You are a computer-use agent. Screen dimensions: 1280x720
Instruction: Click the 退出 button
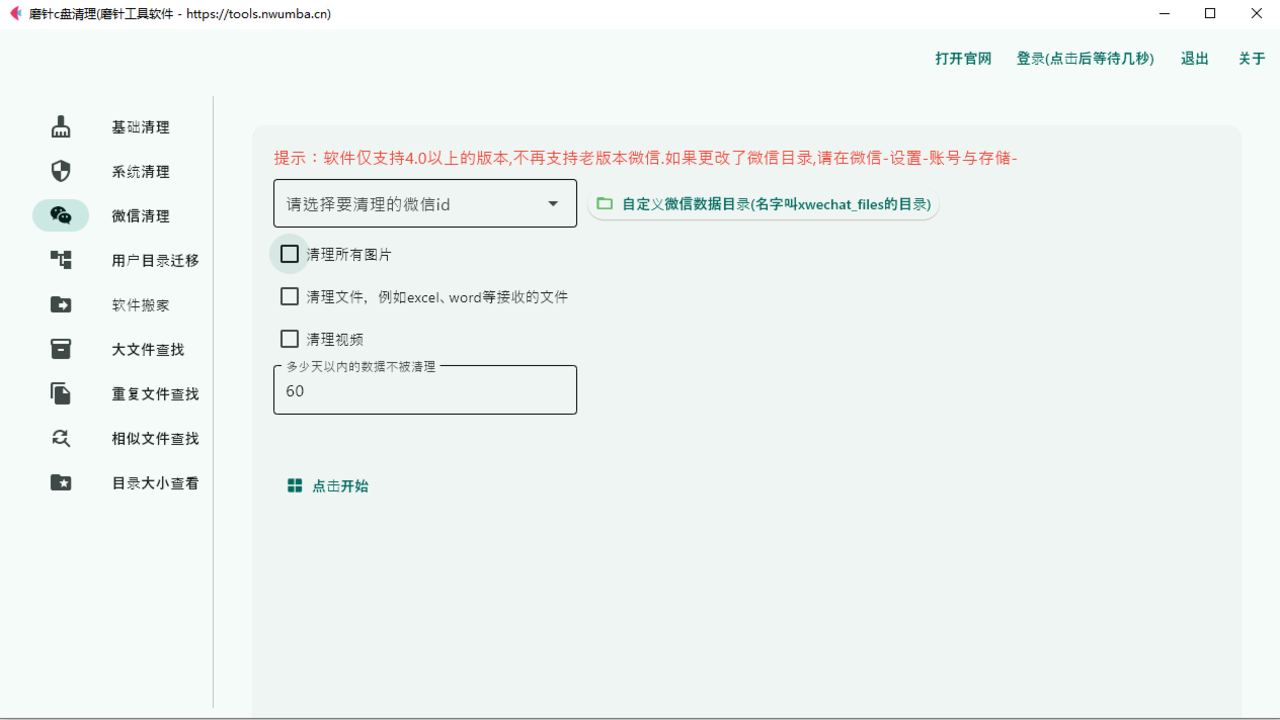pyautogui.click(x=1195, y=58)
